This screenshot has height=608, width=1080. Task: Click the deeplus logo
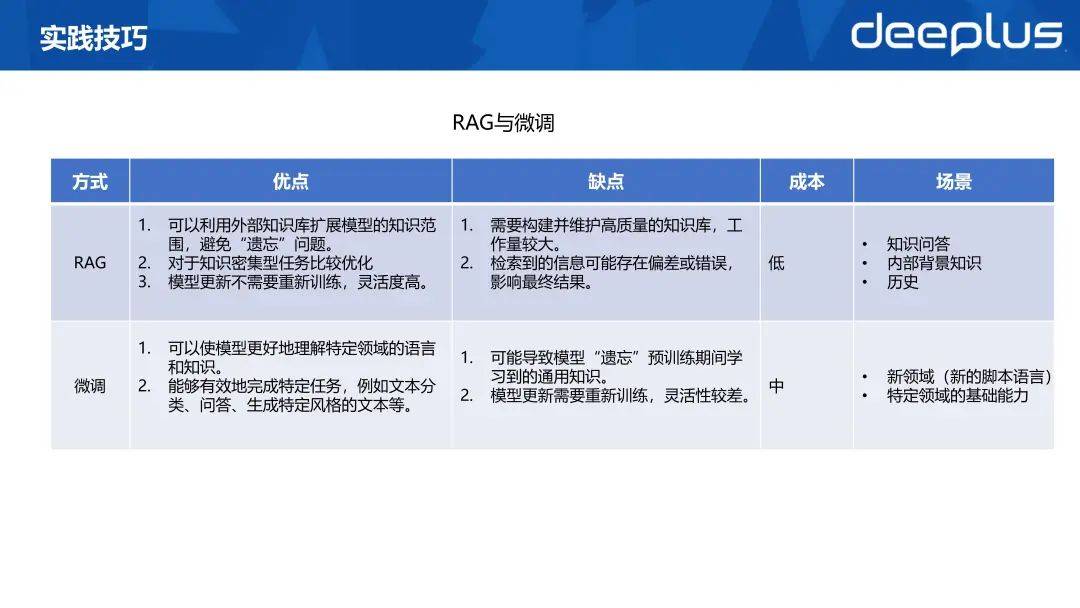[956, 34]
